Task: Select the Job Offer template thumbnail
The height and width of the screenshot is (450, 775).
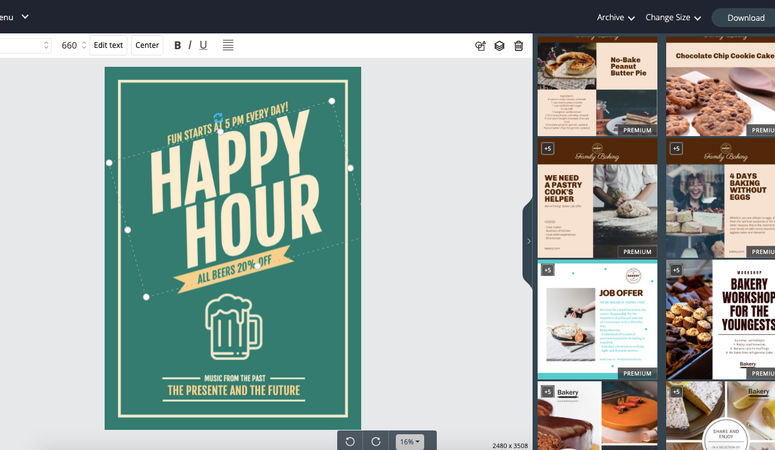Action: pyautogui.click(x=597, y=320)
